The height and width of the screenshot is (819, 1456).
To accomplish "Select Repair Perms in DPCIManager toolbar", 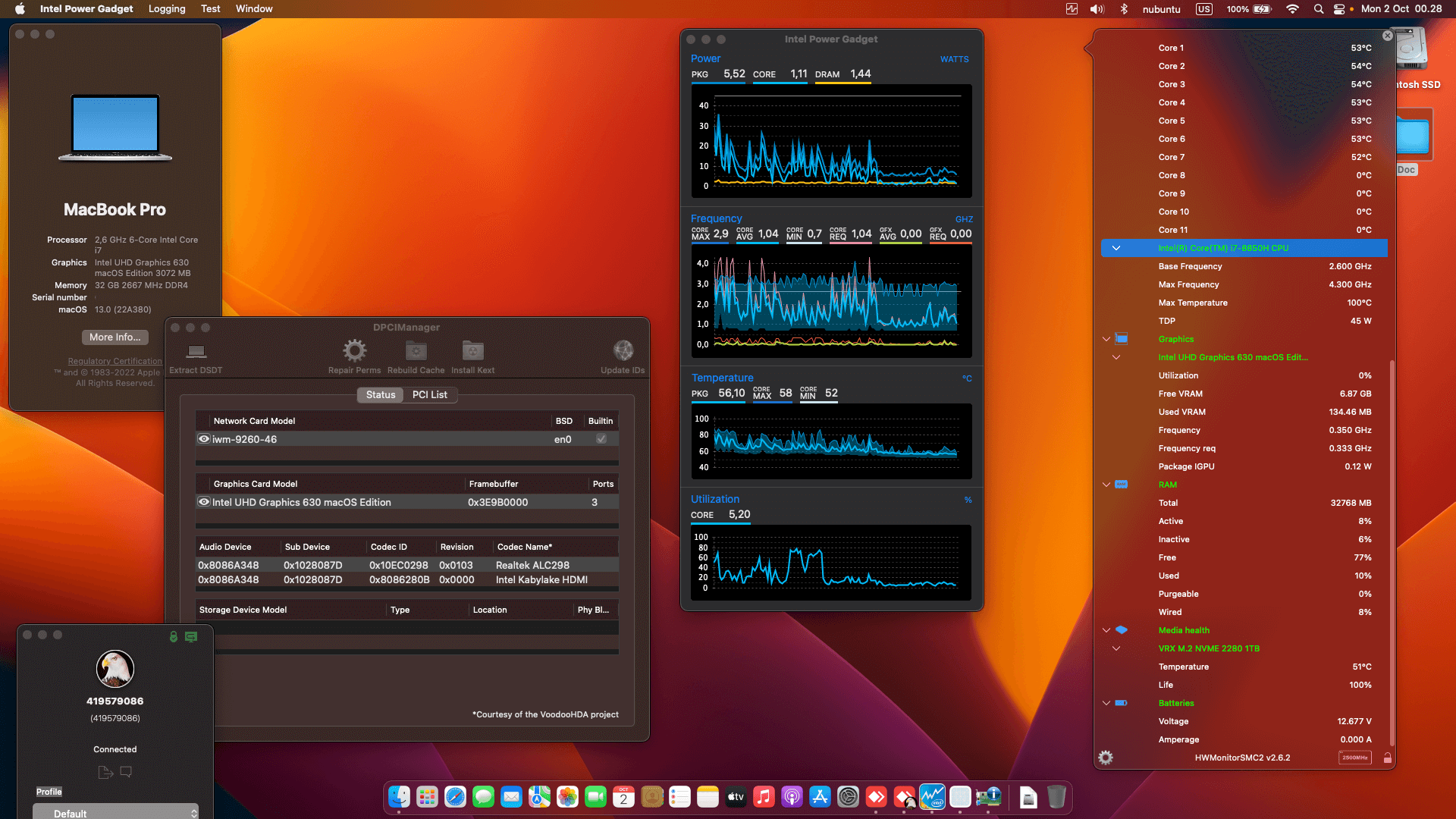I will point(354,353).
